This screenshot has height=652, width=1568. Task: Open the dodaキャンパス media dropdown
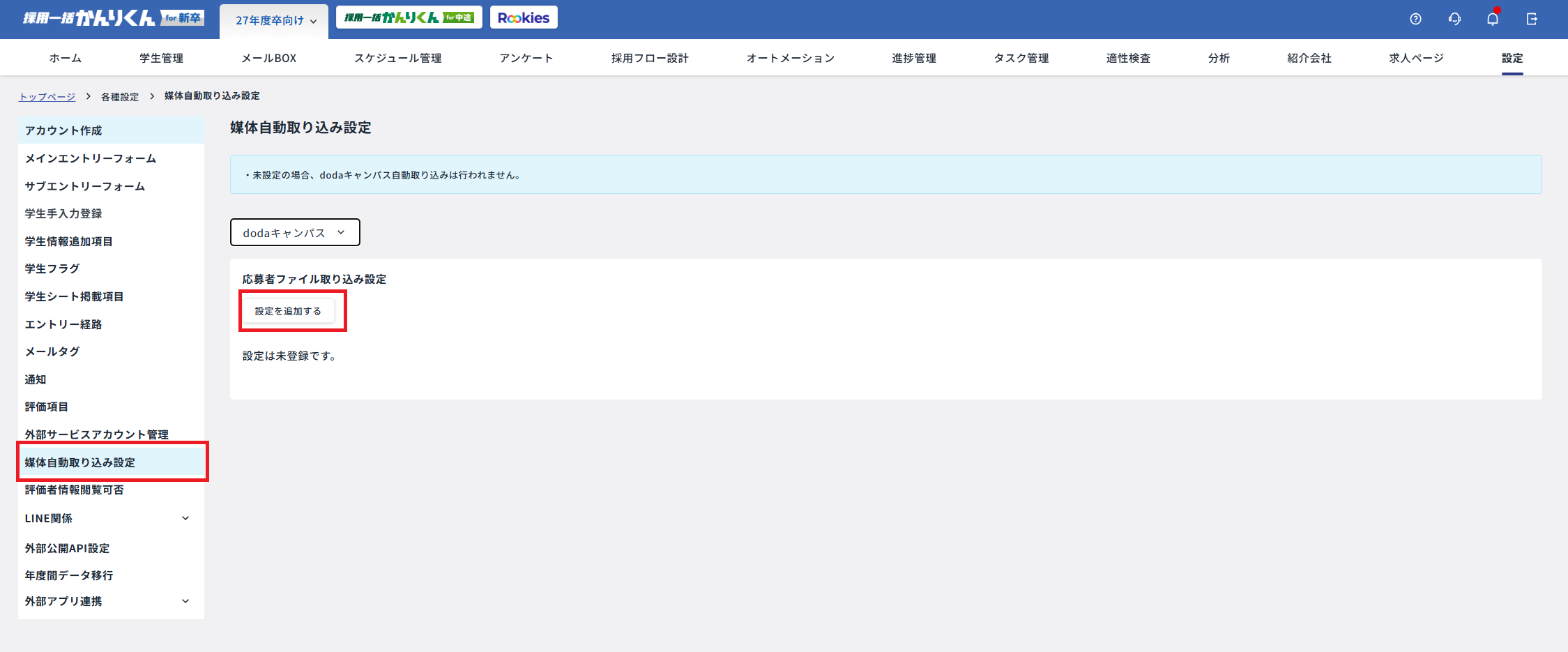[x=295, y=233]
